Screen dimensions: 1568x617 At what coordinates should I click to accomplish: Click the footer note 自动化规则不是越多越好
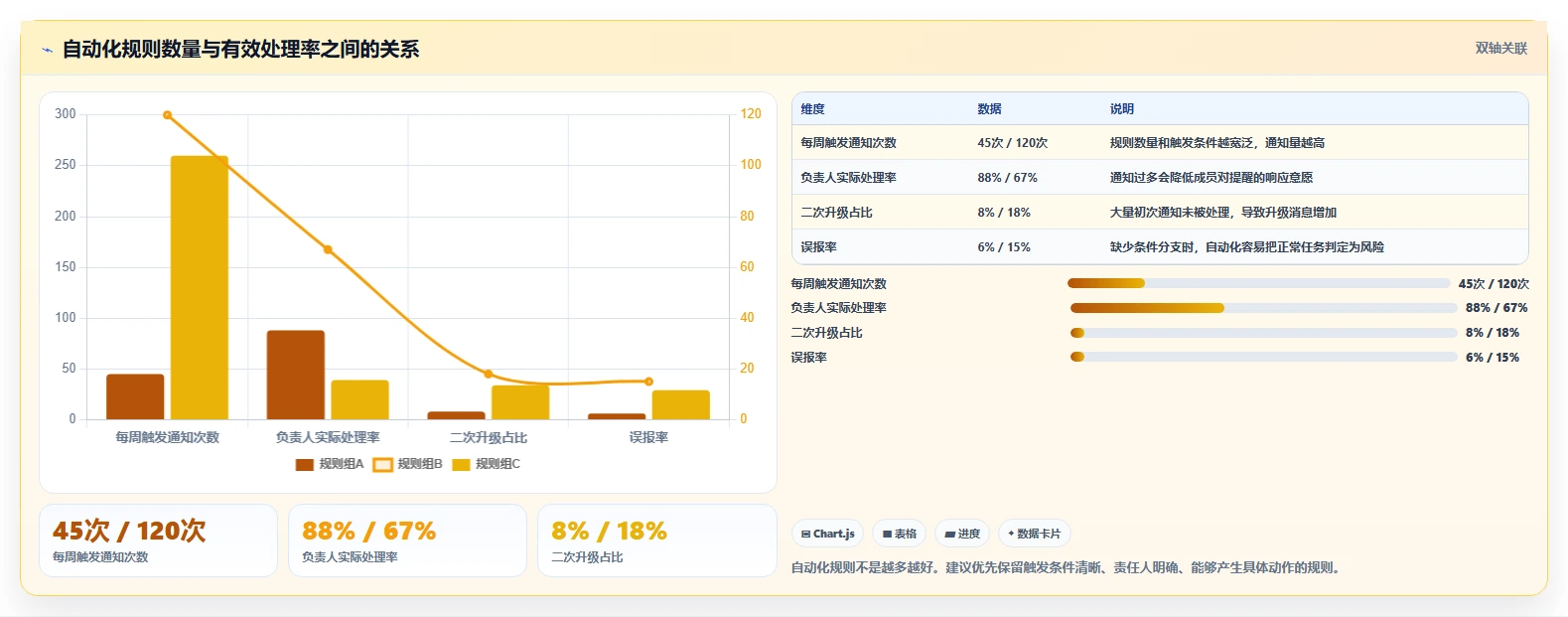(x=1068, y=568)
